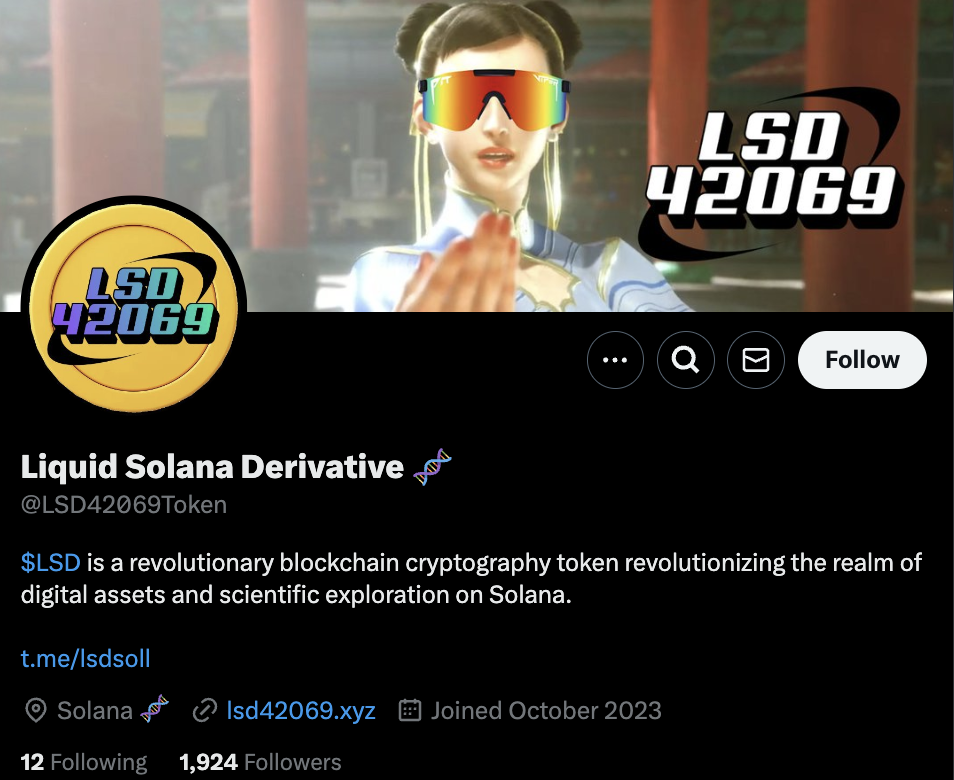954x780 pixels.
Task: Click the $LSD cashtag link
Action: pos(50,562)
